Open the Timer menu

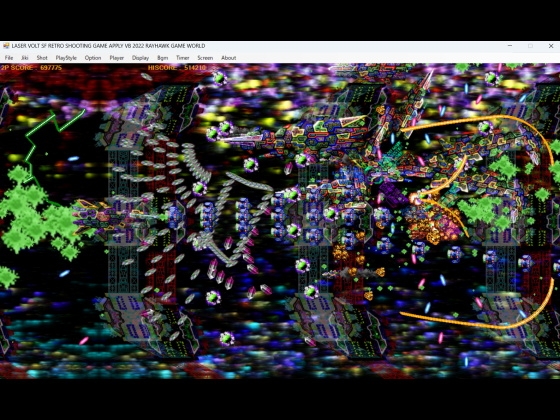182,58
